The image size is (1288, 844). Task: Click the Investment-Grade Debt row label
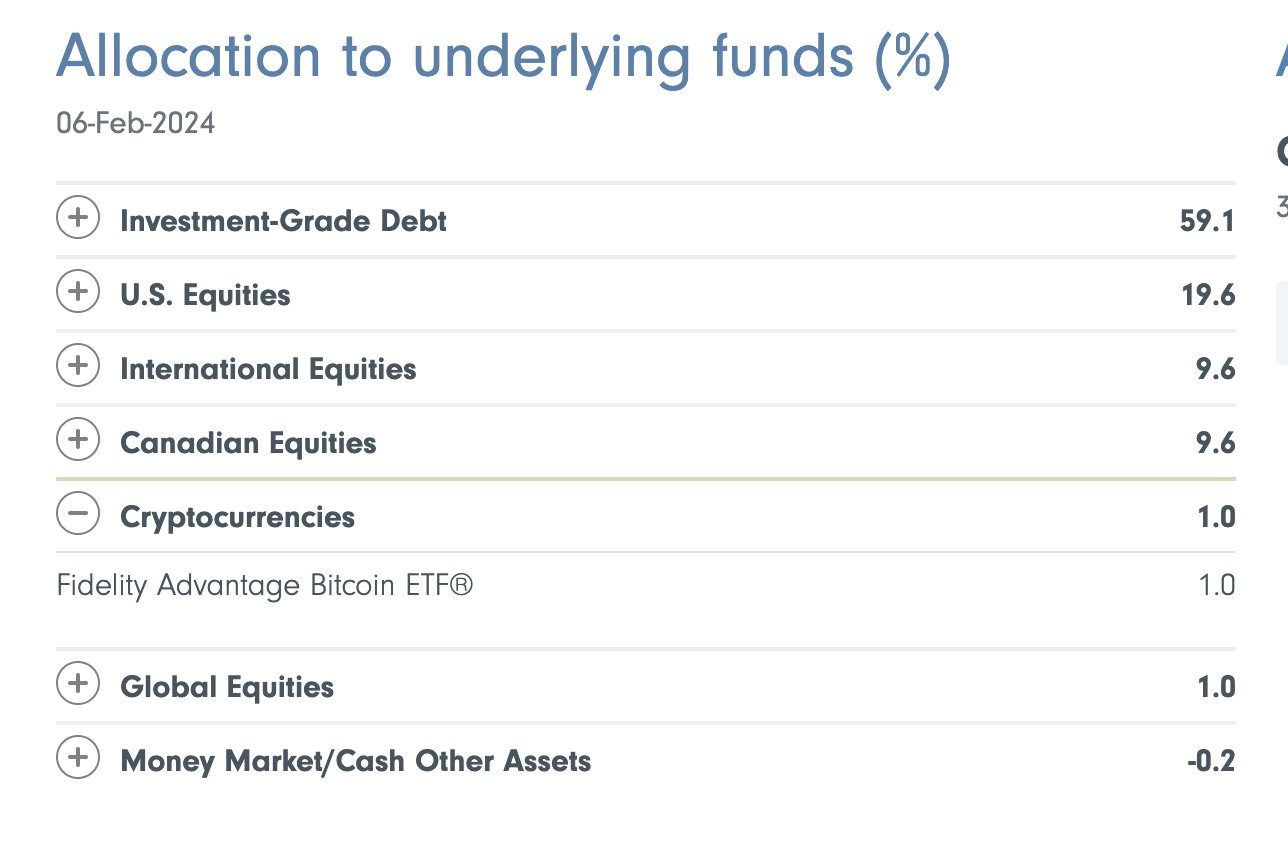[283, 220]
